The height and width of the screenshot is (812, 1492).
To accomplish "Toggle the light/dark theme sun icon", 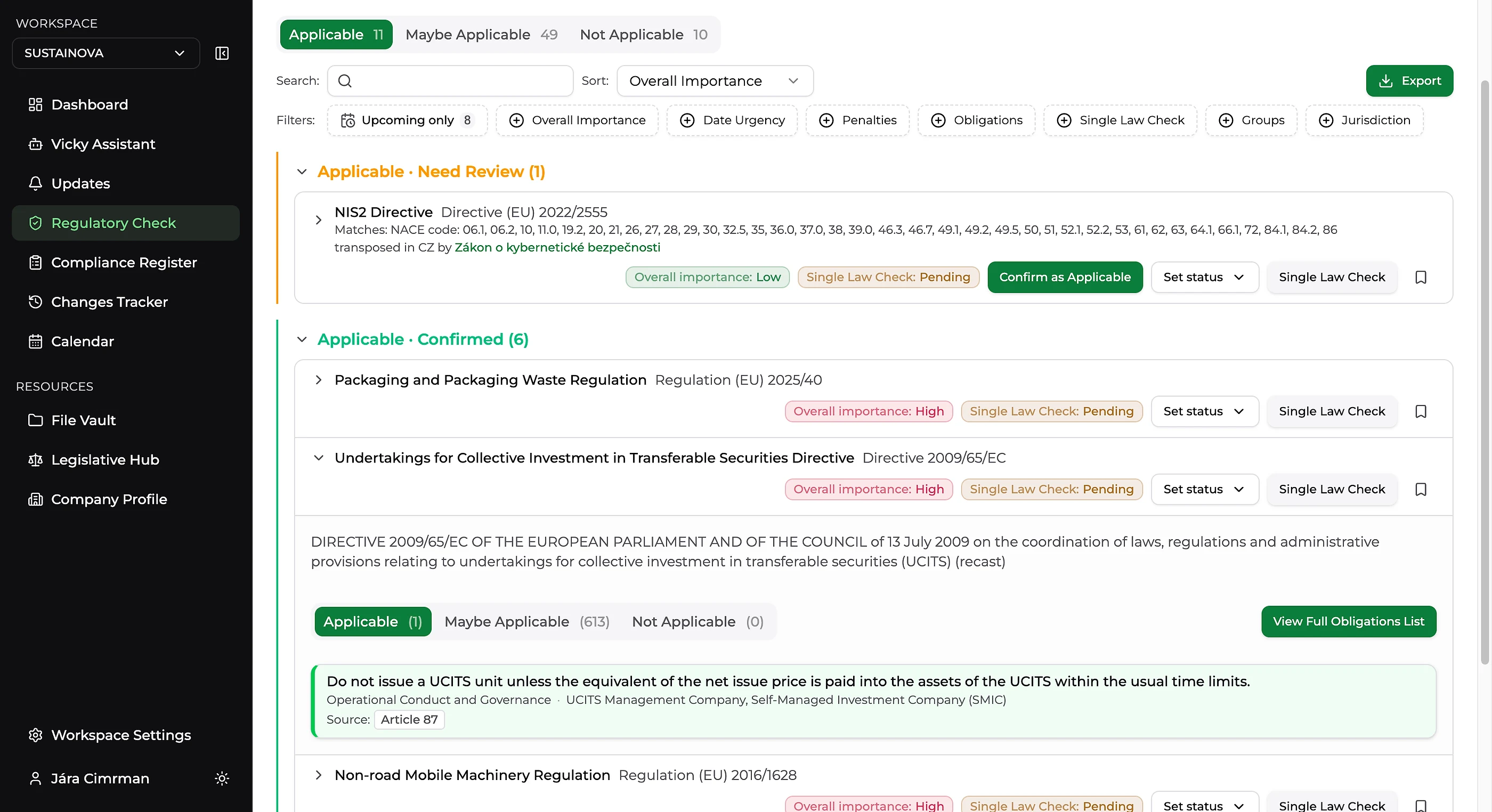I will pyautogui.click(x=222, y=778).
